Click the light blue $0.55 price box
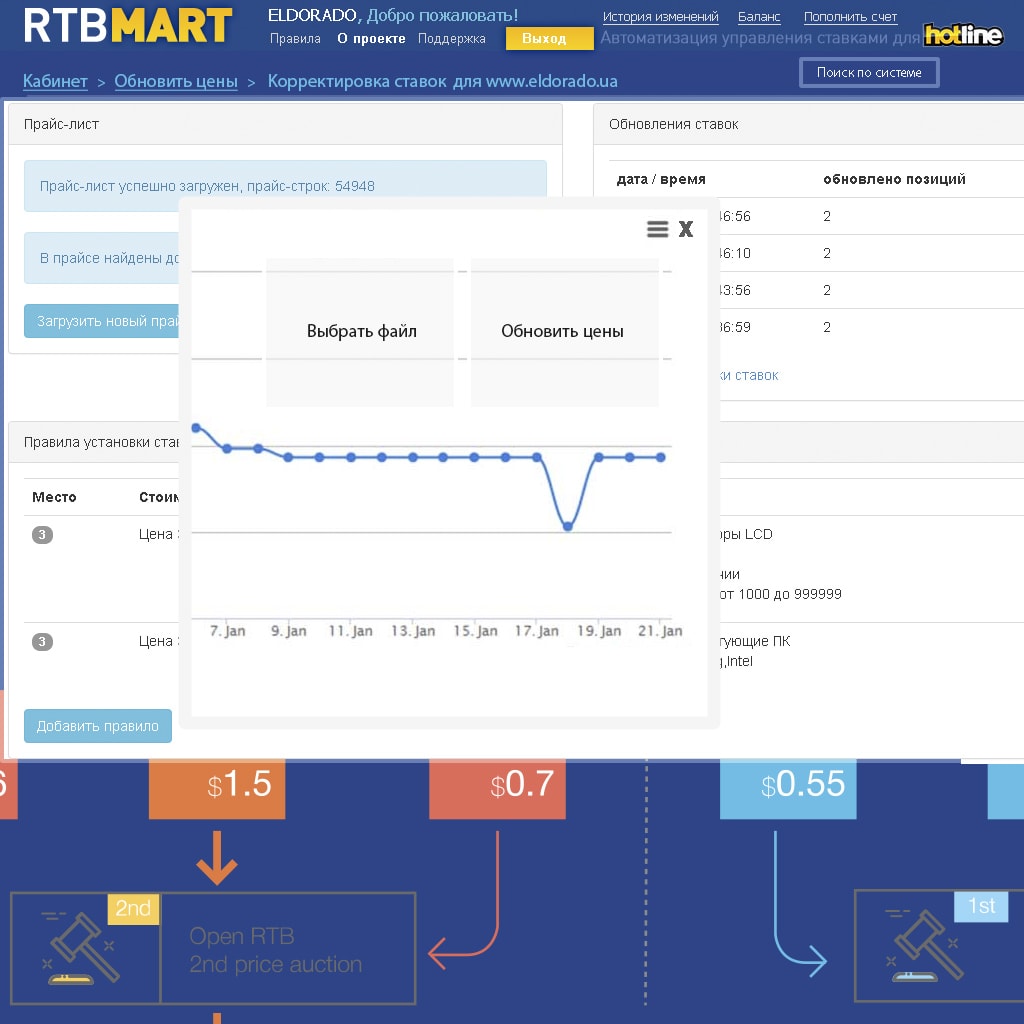This screenshot has height=1024, width=1024. pyautogui.click(x=788, y=788)
